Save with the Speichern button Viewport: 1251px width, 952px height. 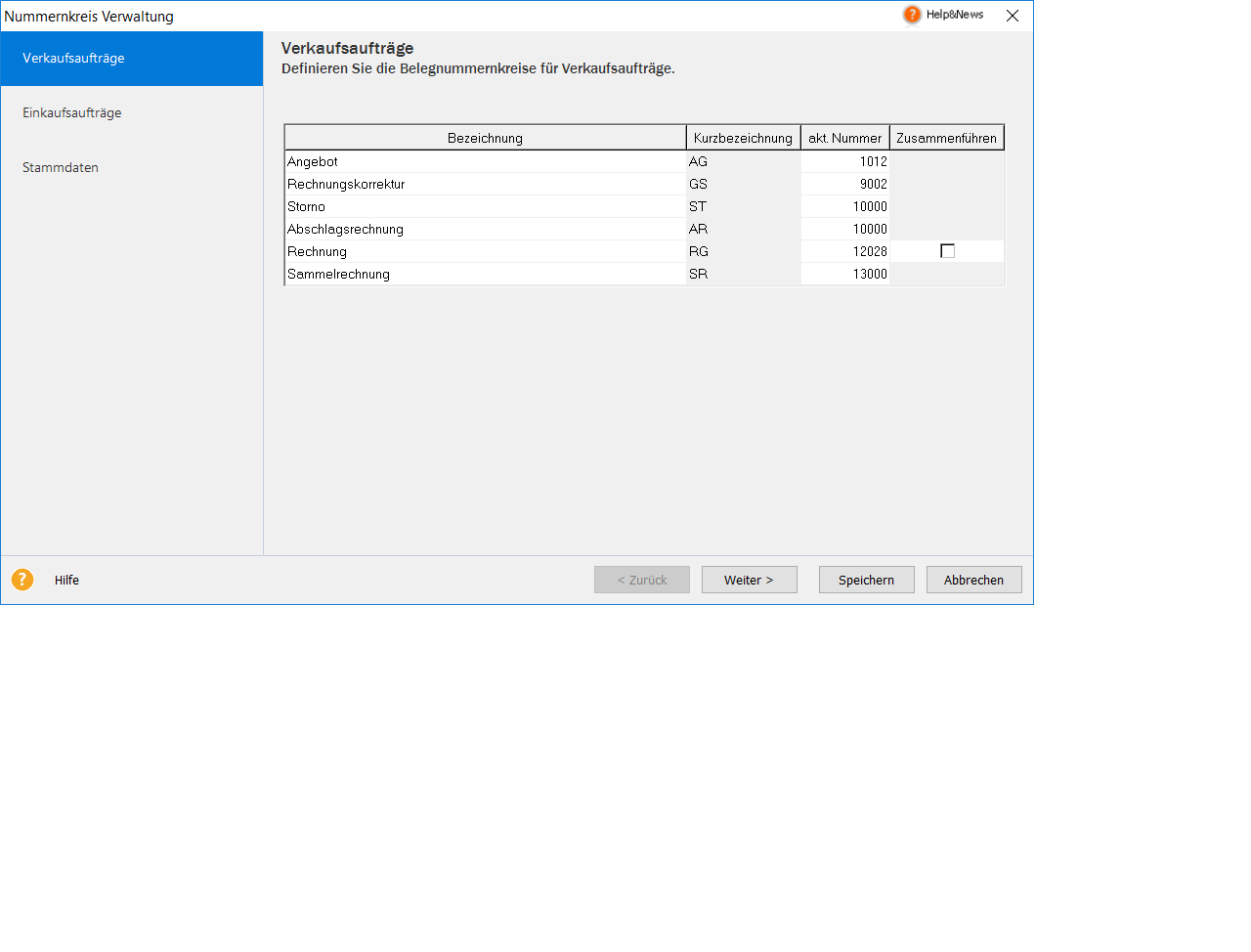tap(867, 580)
